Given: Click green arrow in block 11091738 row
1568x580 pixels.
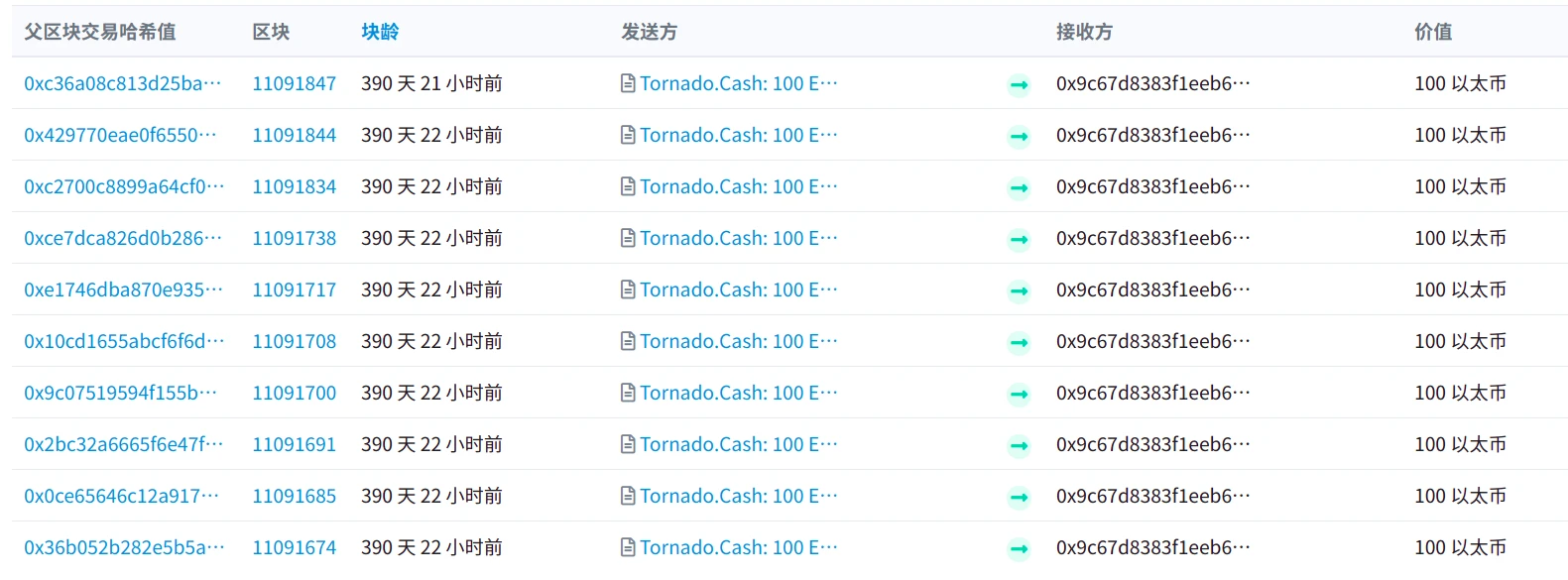Looking at the screenshot, I should [x=1019, y=240].
